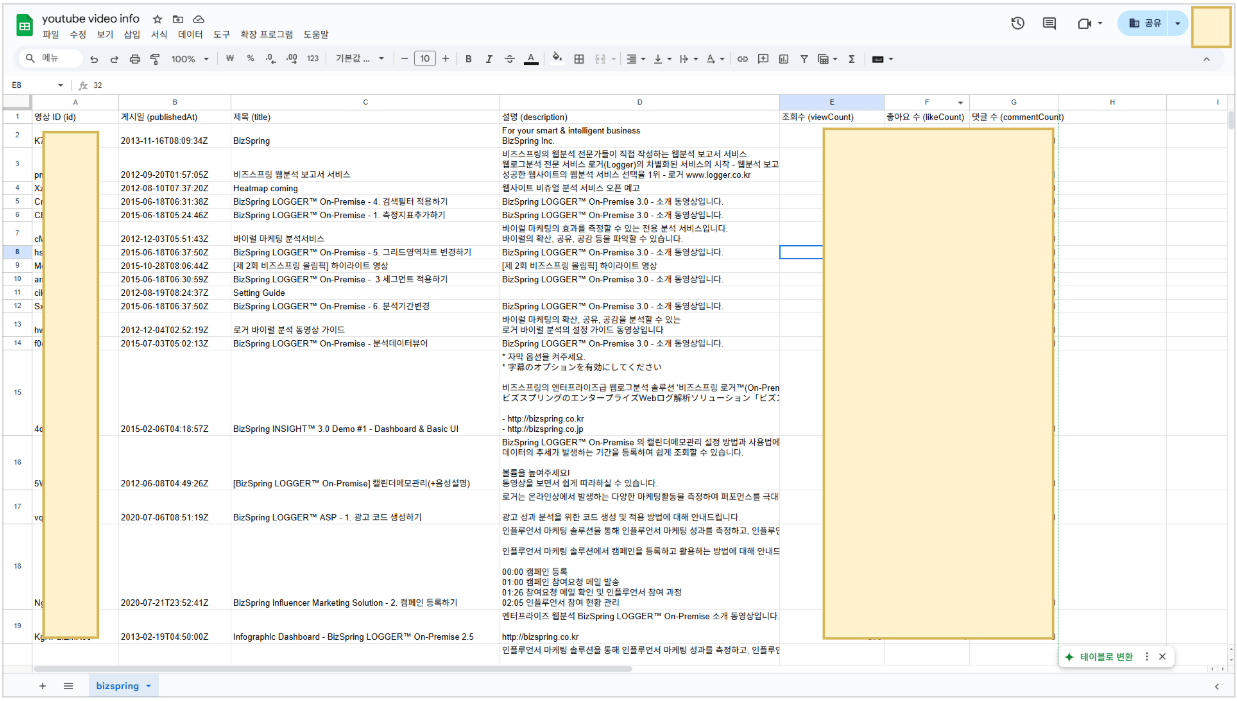This screenshot has width=1237, height=701.
Task: Toggle strikethrough formatting
Action: [510, 59]
